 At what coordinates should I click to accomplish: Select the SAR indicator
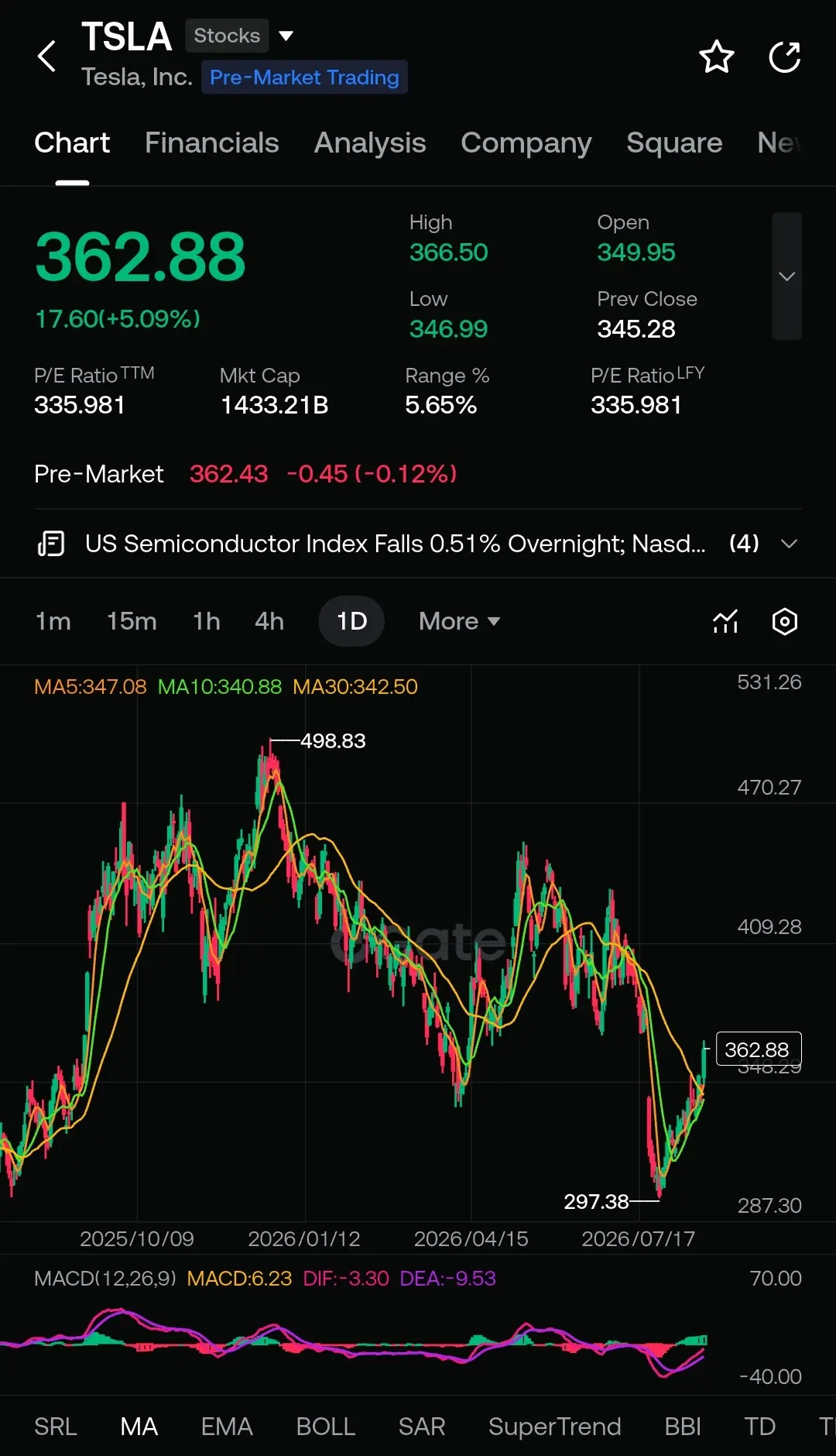pyautogui.click(x=422, y=1427)
